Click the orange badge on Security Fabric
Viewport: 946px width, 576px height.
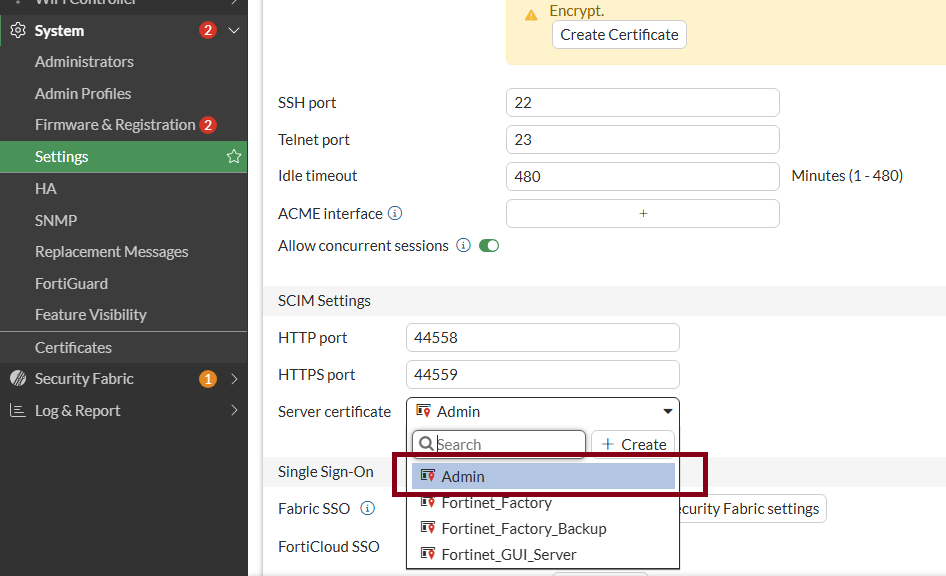[208, 379]
